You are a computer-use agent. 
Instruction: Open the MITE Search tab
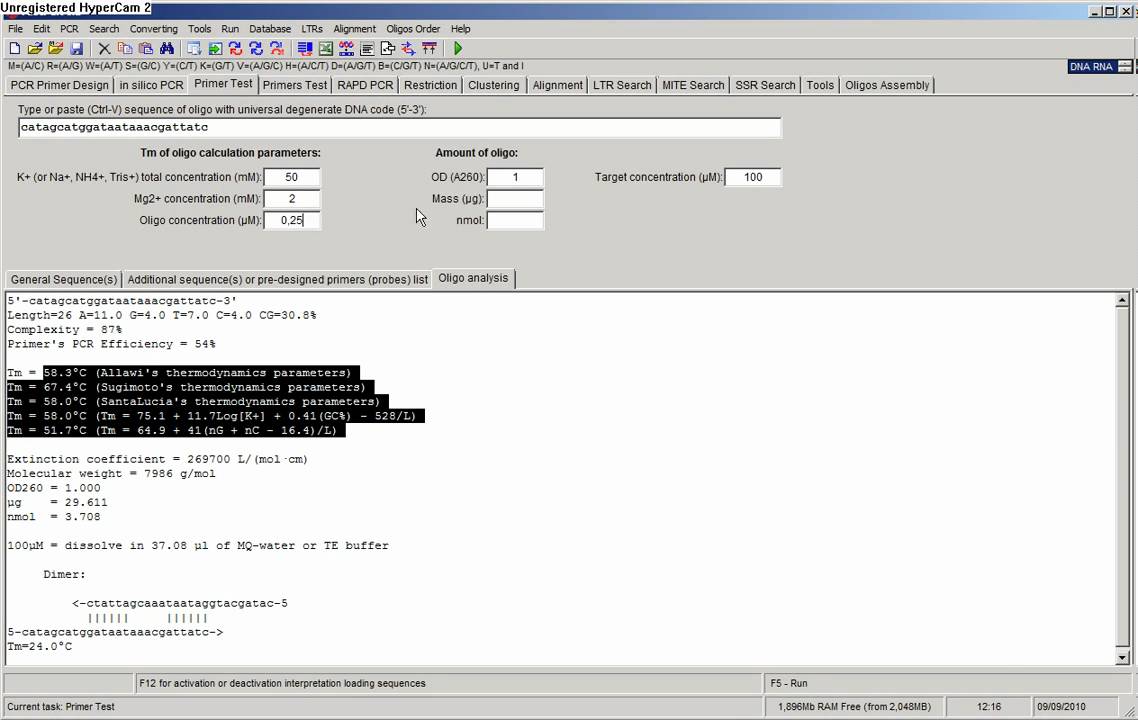pos(693,85)
